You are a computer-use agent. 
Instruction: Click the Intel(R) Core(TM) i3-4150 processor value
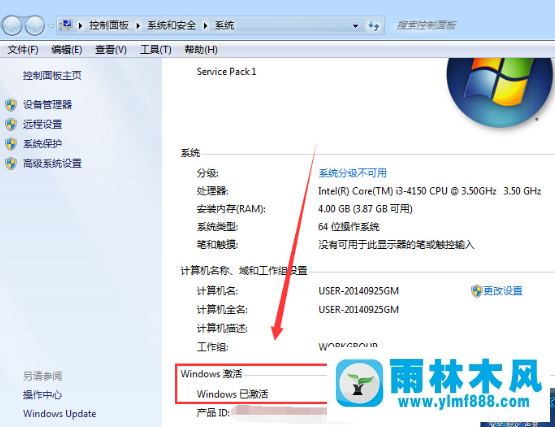430,191
